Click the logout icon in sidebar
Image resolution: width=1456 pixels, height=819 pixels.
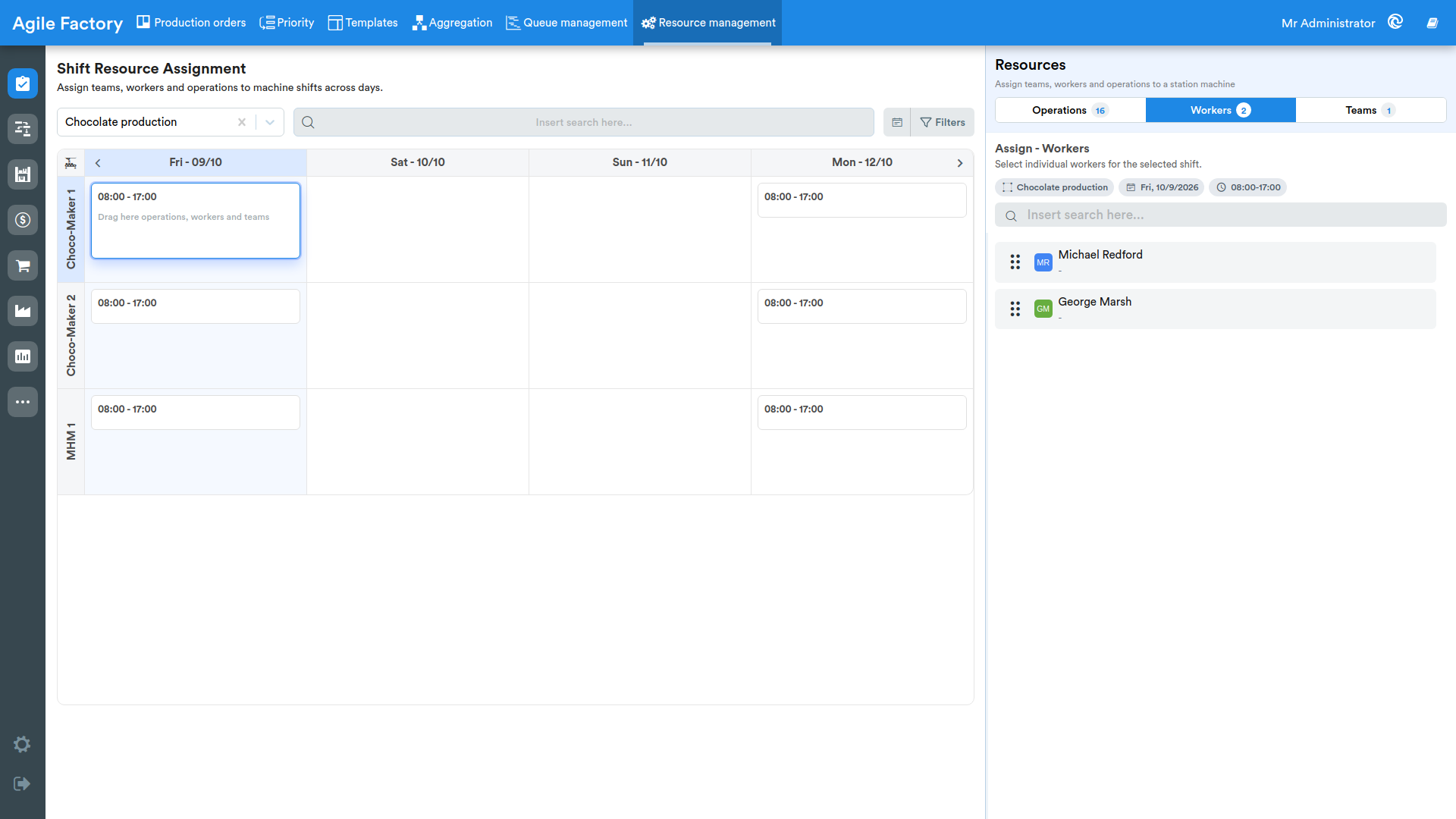(22, 783)
